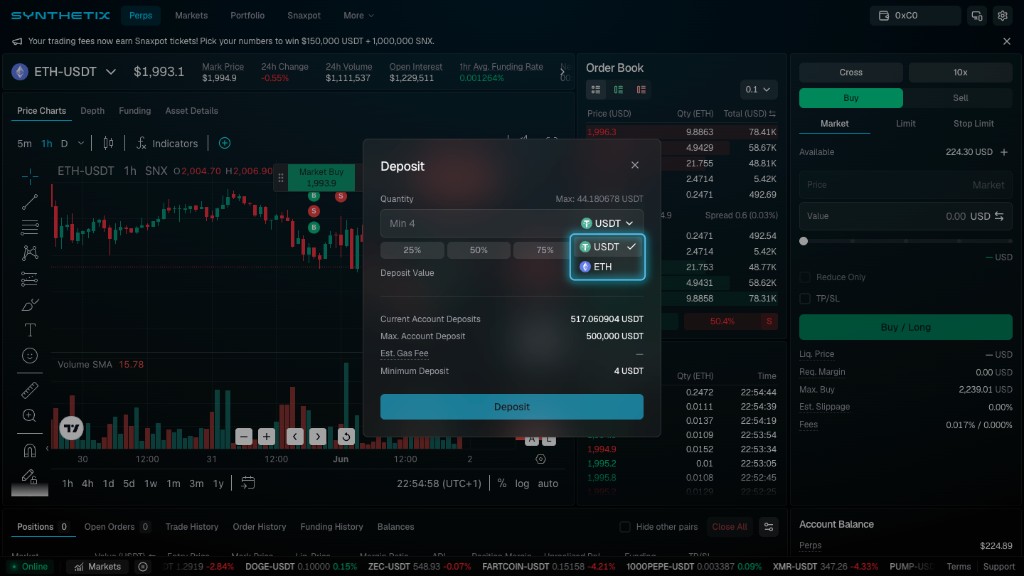1024x576 pixels.
Task: Select the chart zoom-in tool
Action: [29, 415]
